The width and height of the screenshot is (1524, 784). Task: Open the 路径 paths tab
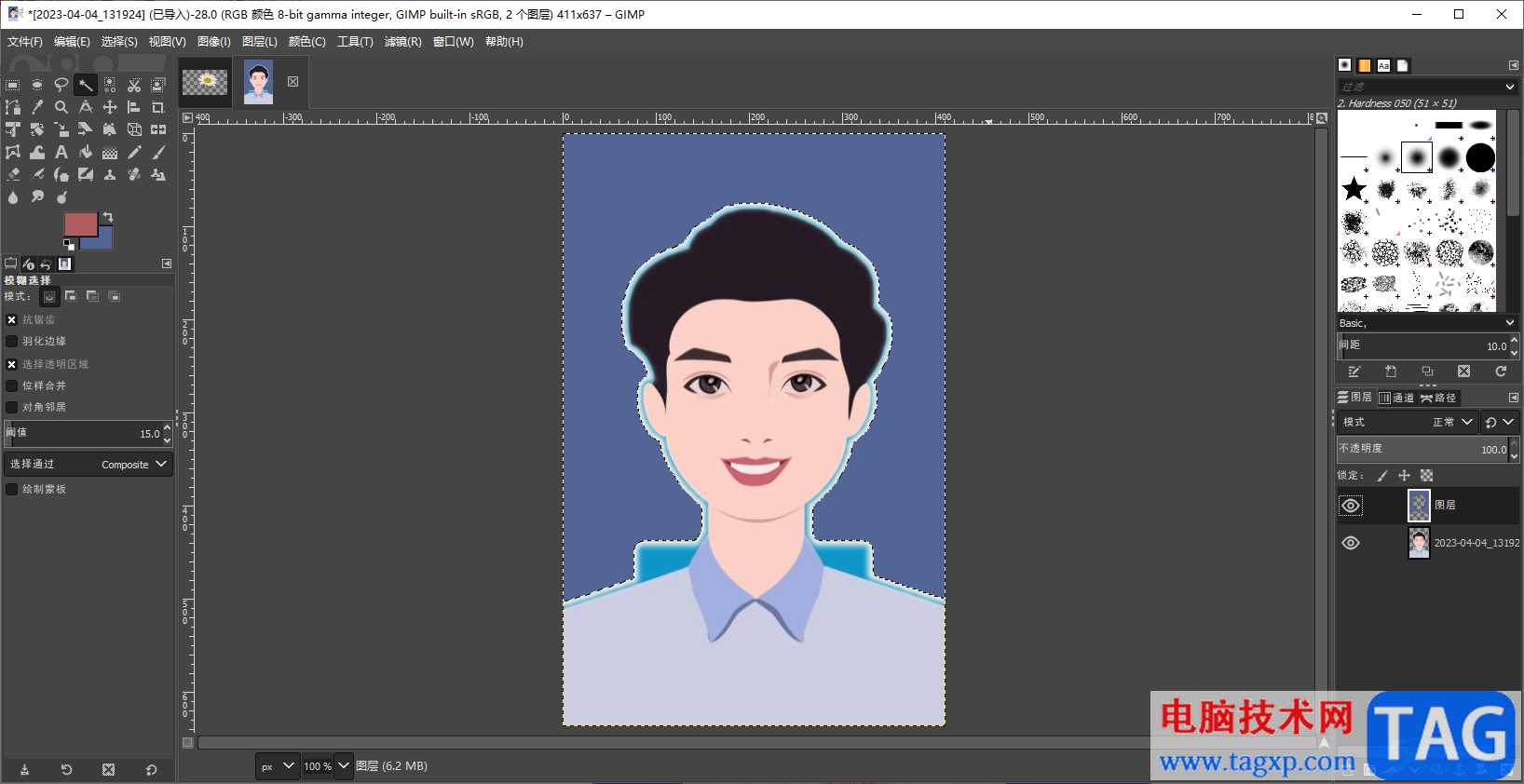tap(1438, 398)
